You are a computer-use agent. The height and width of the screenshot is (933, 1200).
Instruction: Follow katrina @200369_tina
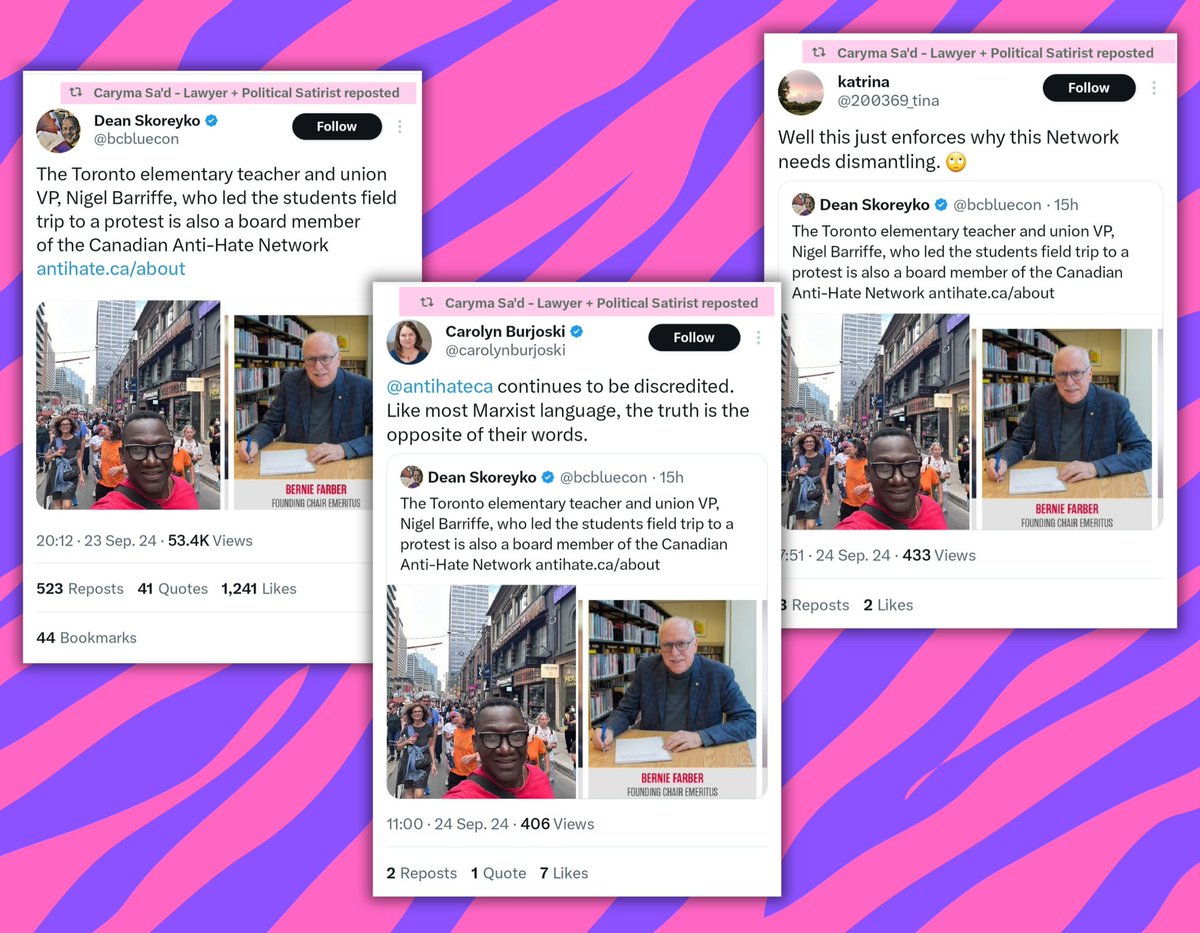click(x=1089, y=88)
